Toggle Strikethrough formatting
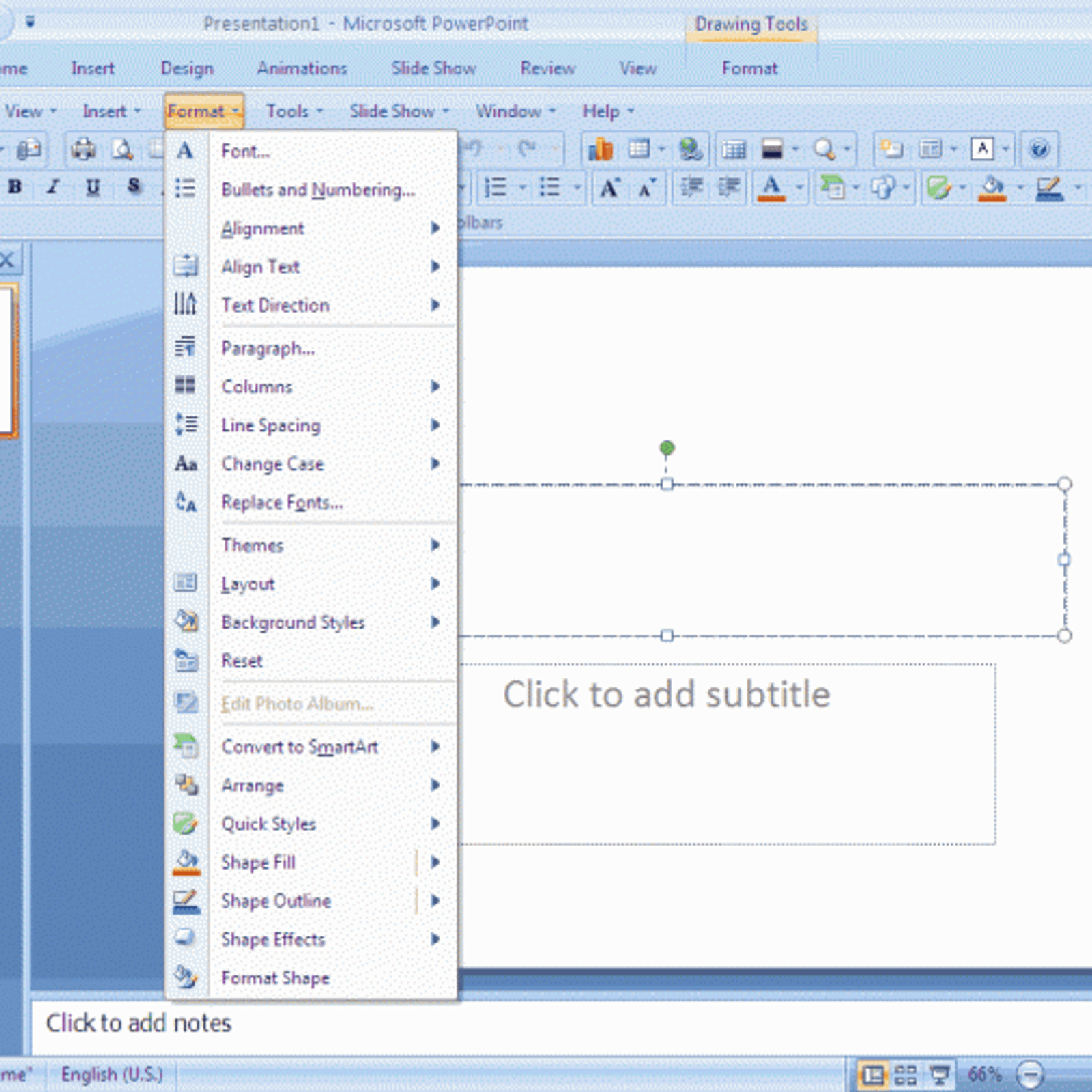The width and height of the screenshot is (1092, 1092). [x=134, y=186]
